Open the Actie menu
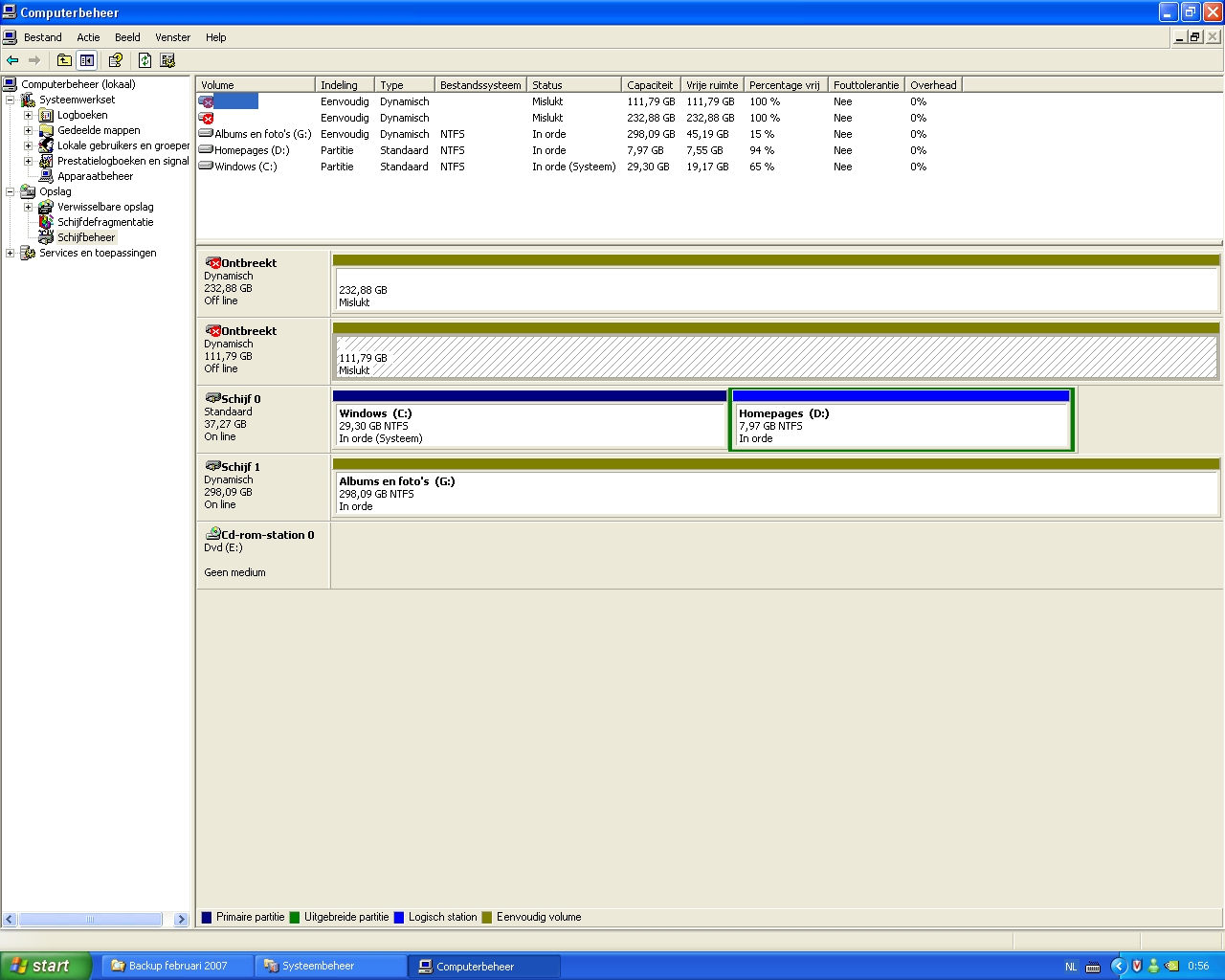The height and width of the screenshot is (980, 1225). 88,37
